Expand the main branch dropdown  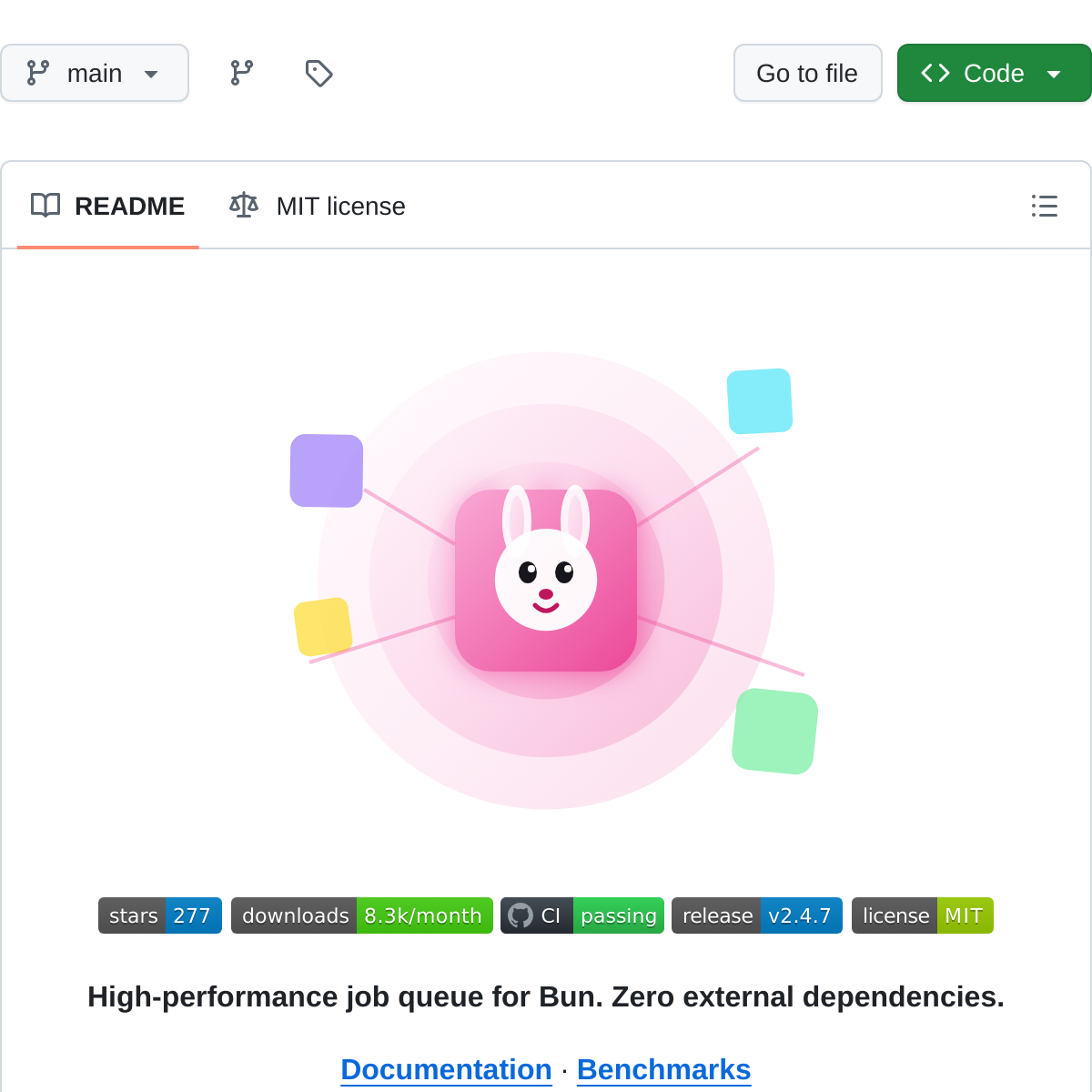95,73
